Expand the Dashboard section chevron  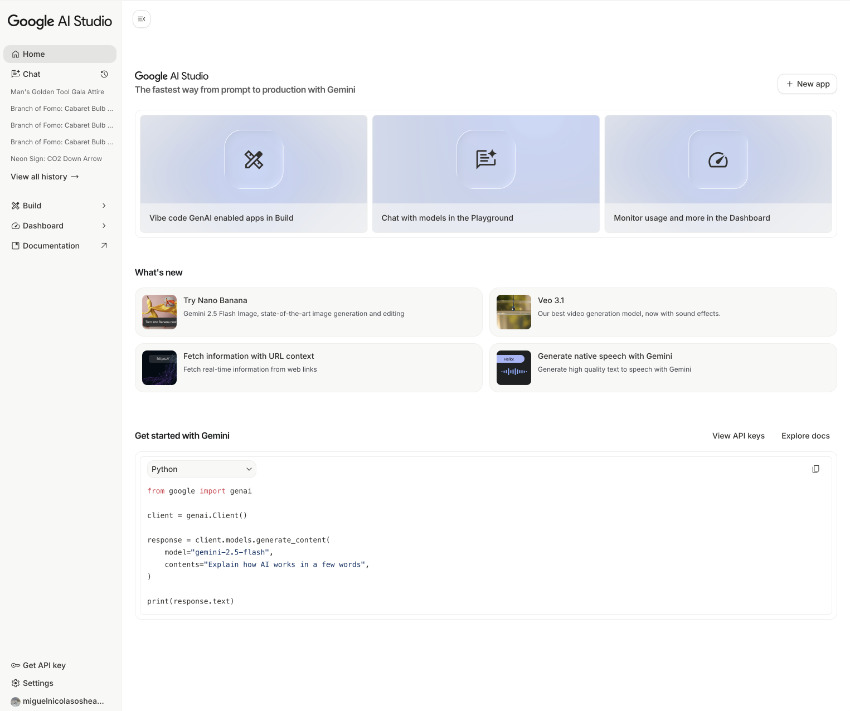(x=104, y=226)
